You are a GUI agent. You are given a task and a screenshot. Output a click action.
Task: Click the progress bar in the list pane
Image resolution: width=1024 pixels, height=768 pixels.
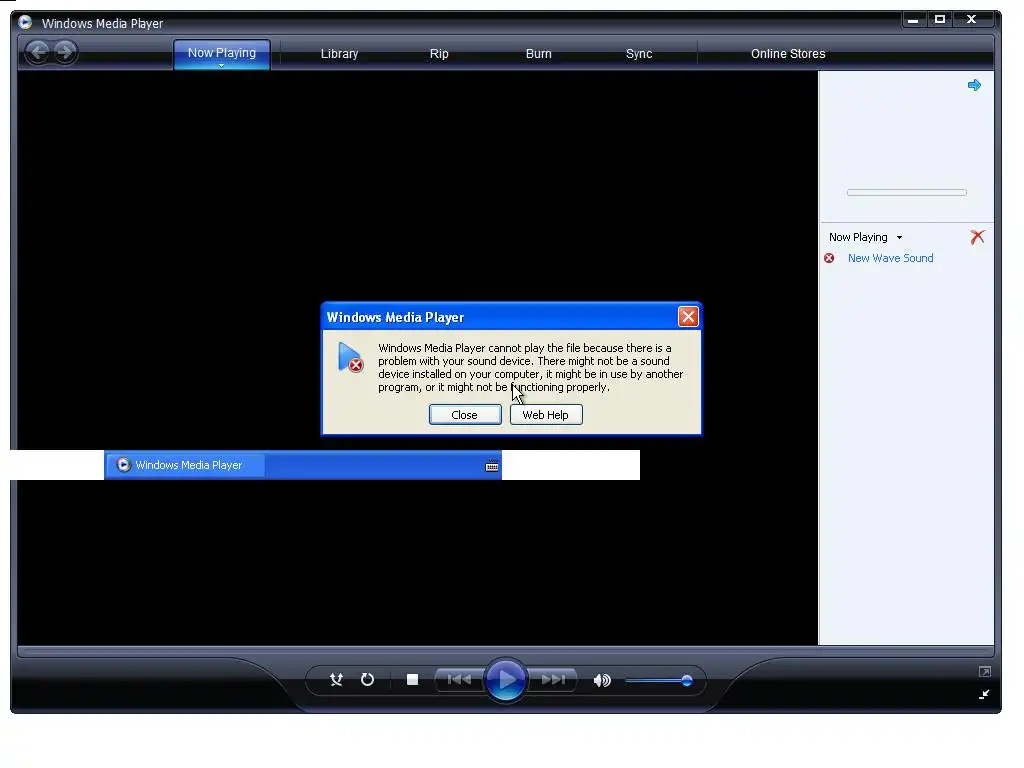pyautogui.click(x=906, y=193)
